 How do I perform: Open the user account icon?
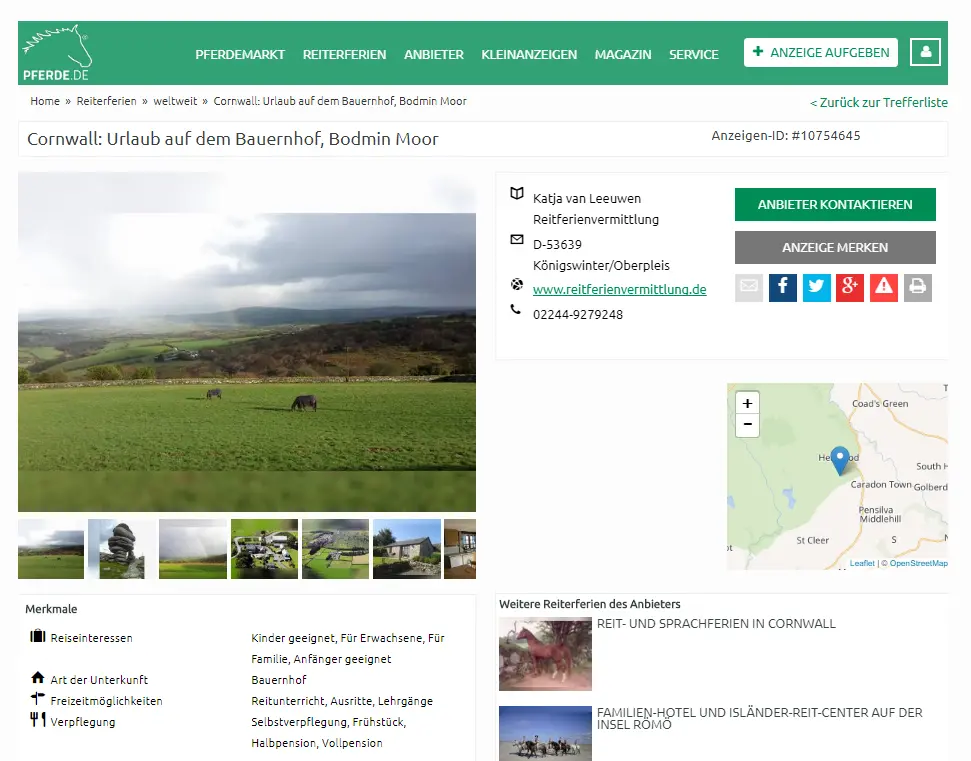point(925,52)
